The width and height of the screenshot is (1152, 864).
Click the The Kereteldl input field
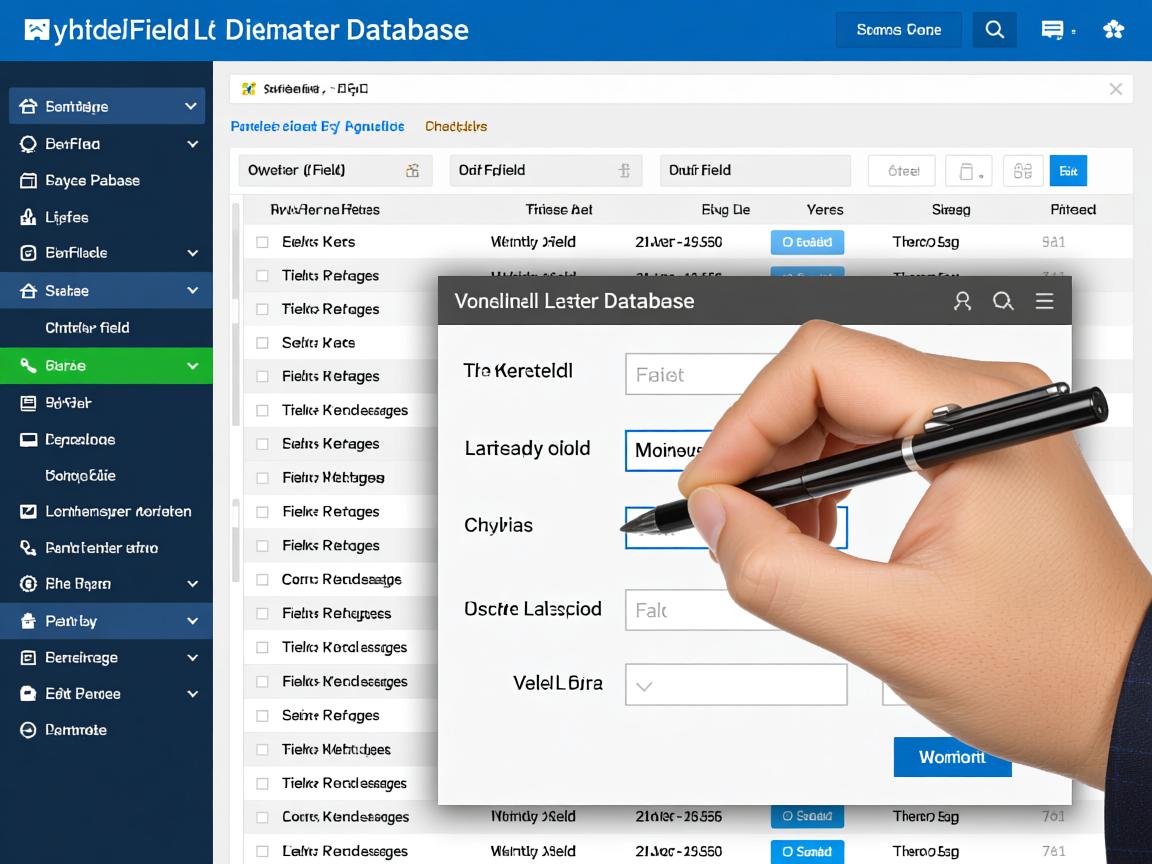click(700, 375)
